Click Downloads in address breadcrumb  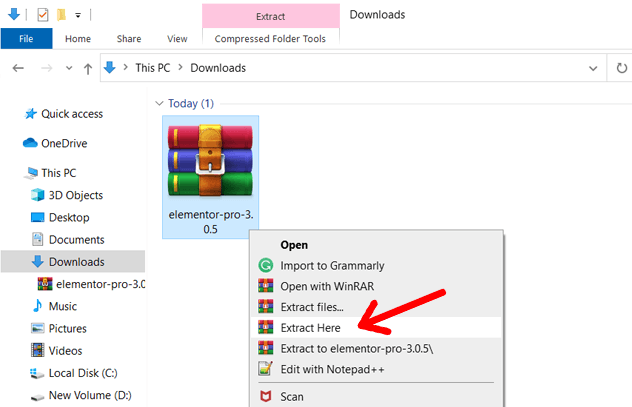pos(218,68)
